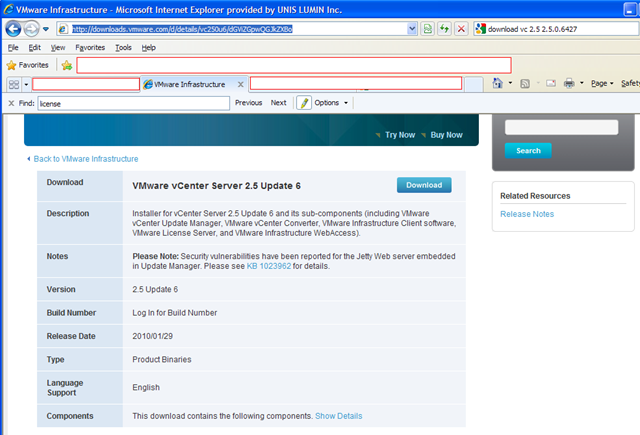This screenshot has height=435, width=640.
Task: Follow 'Back to VMware Infrastructure' link
Action: click(86, 159)
